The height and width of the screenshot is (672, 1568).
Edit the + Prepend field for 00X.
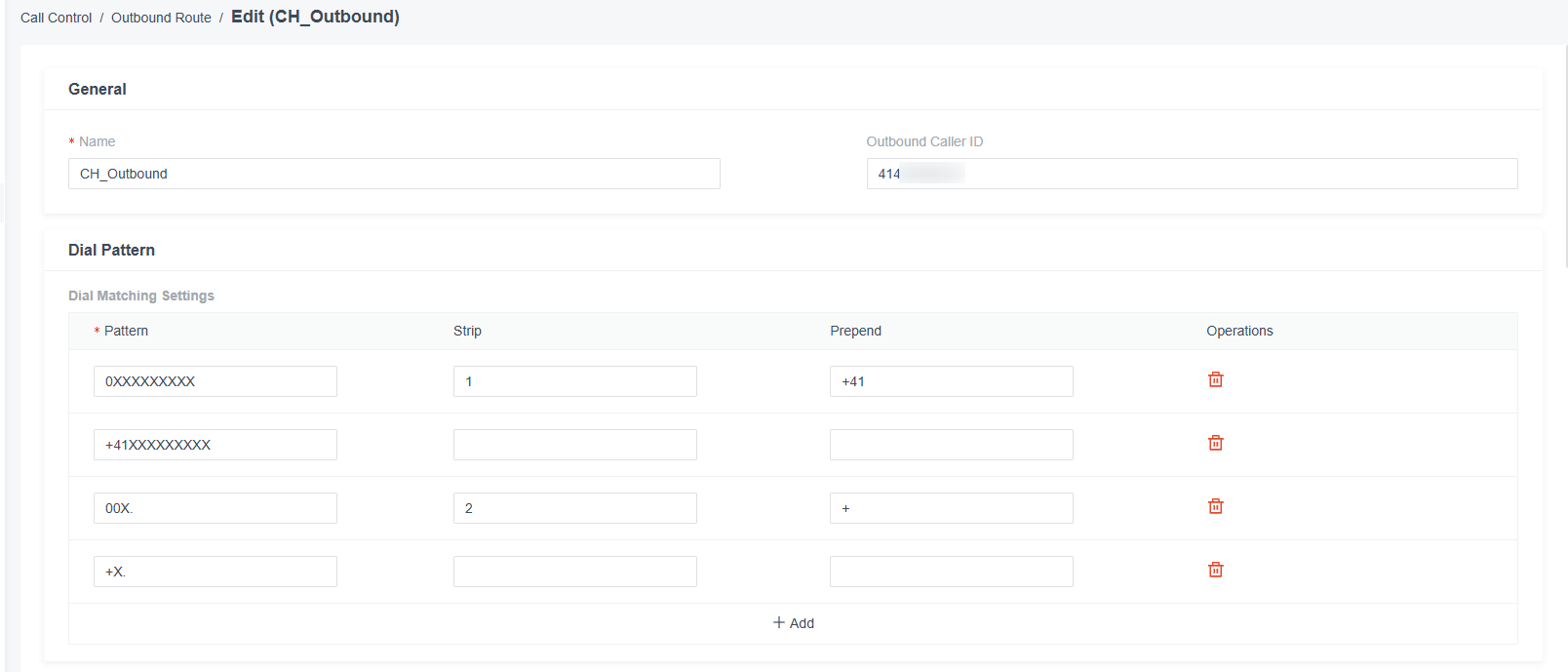point(952,508)
